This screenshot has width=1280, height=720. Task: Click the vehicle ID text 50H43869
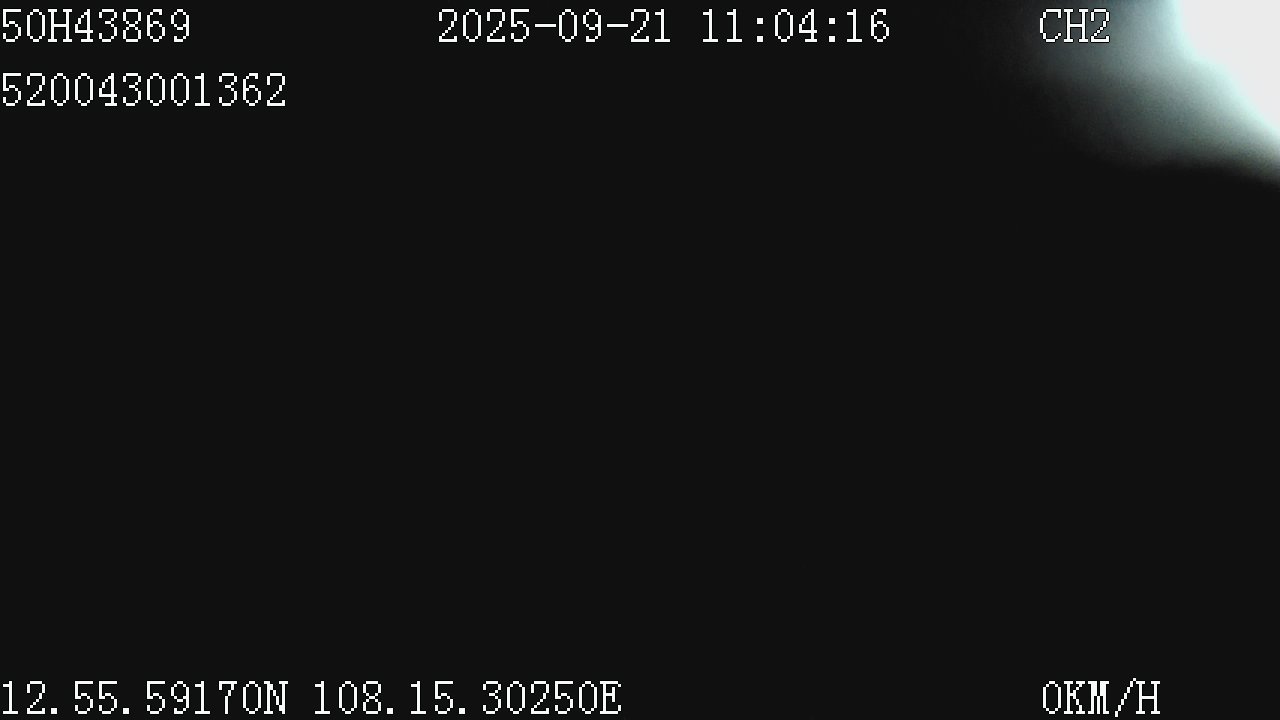(x=95, y=27)
